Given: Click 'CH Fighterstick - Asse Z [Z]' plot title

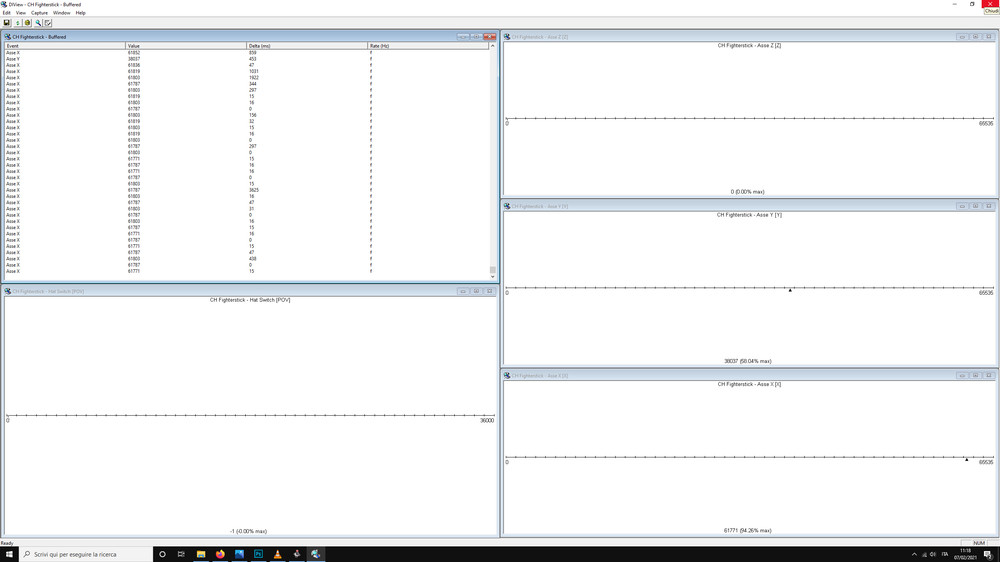Looking at the screenshot, I should pos(749,45).
